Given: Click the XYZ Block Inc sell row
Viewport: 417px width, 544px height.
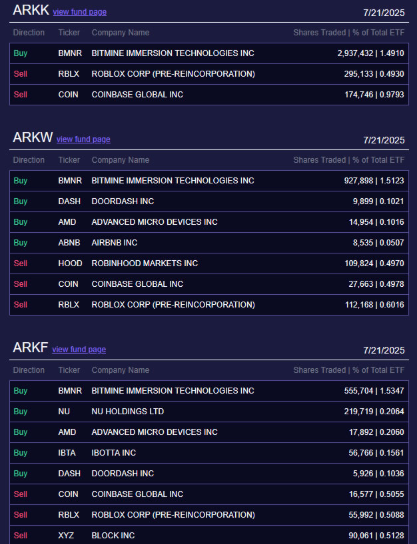Looking at the screenshot, I should [x=209, y=535].
